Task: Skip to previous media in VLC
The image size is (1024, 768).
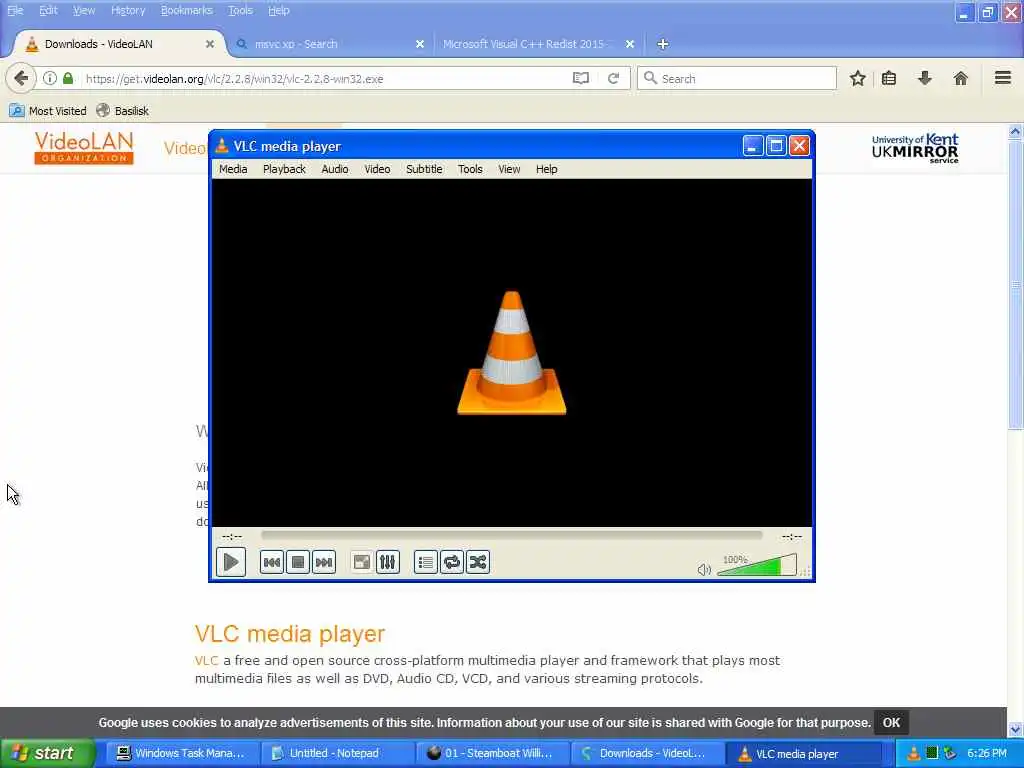Action: point(272,562)
